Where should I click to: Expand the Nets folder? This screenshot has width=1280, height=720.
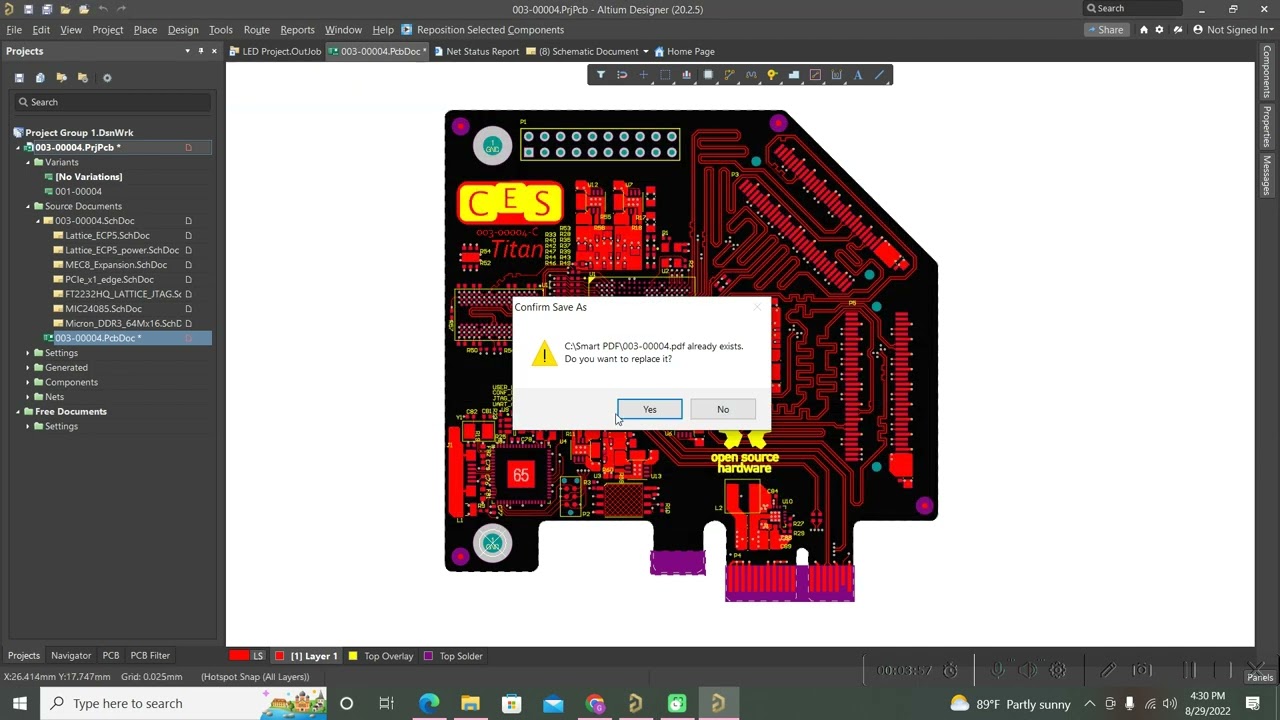pyautogui.click(x=28, y=397)
